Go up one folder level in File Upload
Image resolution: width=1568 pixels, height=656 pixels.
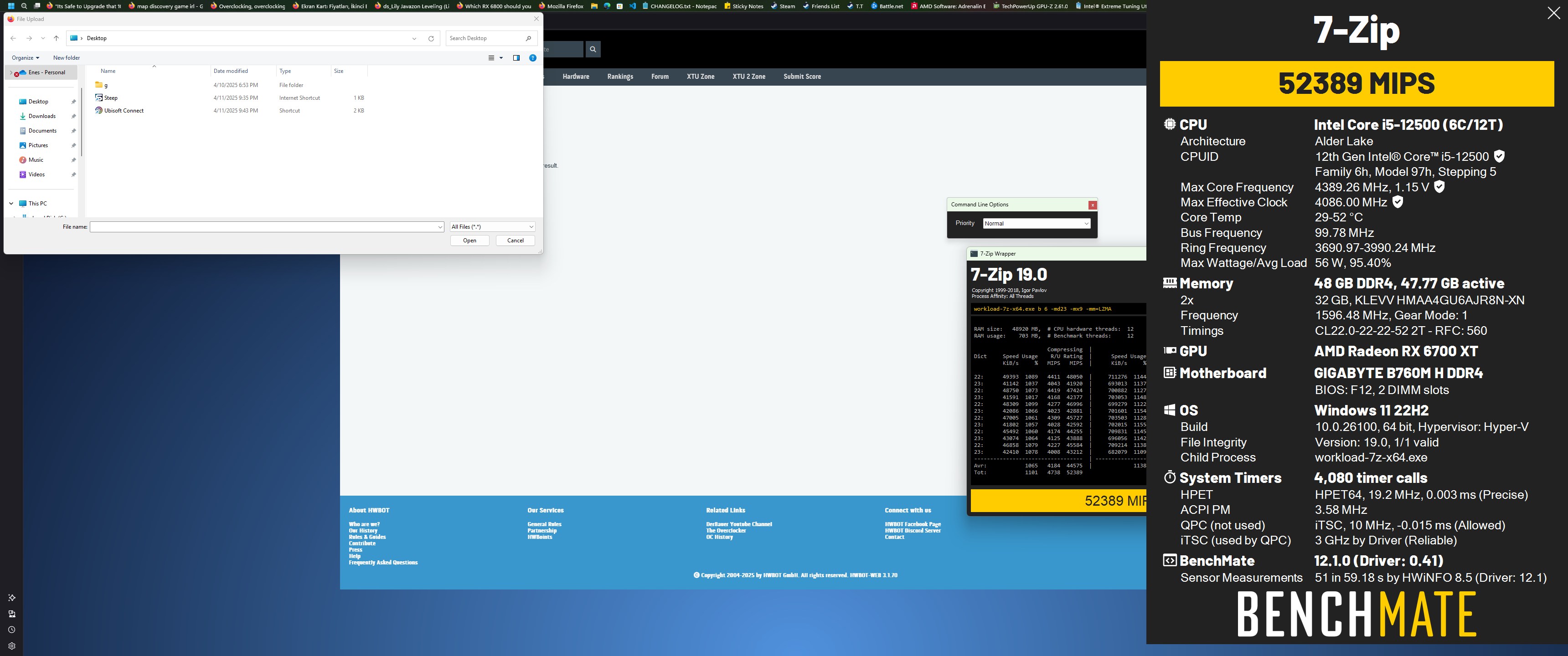56,38
